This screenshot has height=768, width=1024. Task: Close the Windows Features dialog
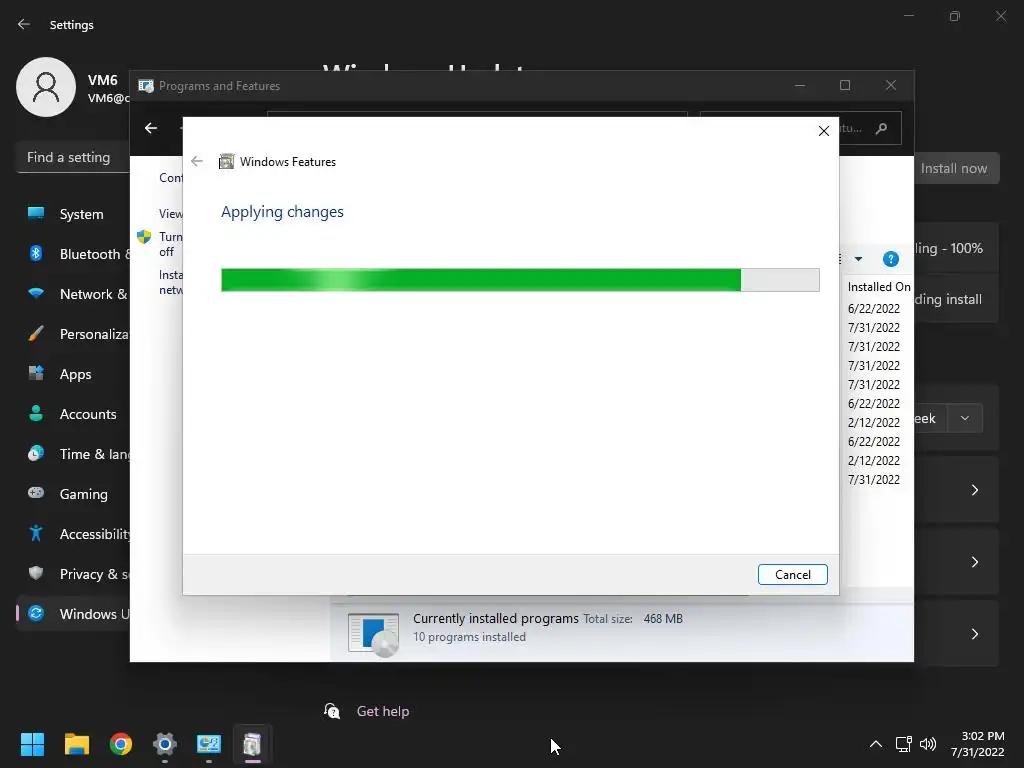point(824,131)
